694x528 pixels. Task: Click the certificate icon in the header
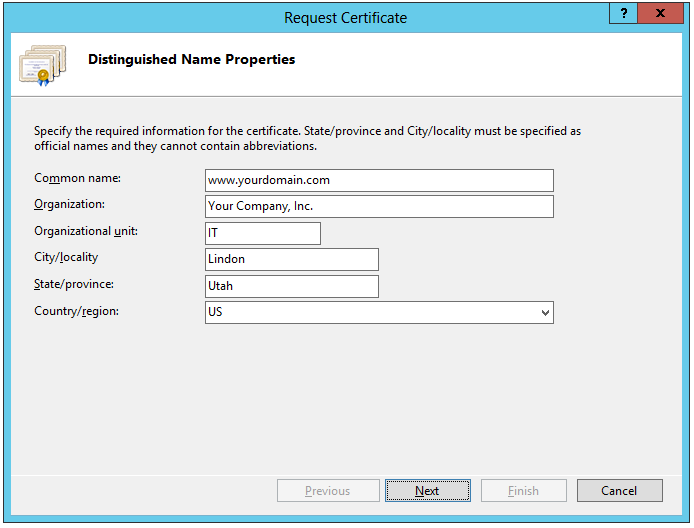(42, 65)
